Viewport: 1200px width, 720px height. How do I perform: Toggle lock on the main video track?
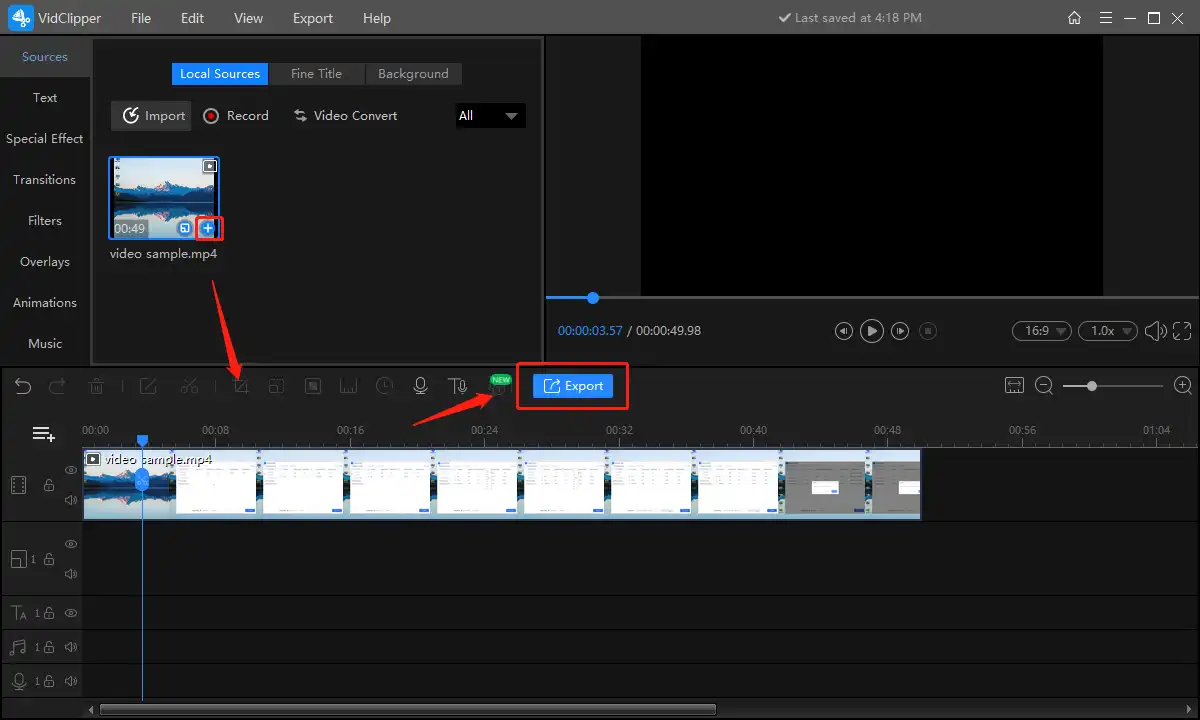48,485
